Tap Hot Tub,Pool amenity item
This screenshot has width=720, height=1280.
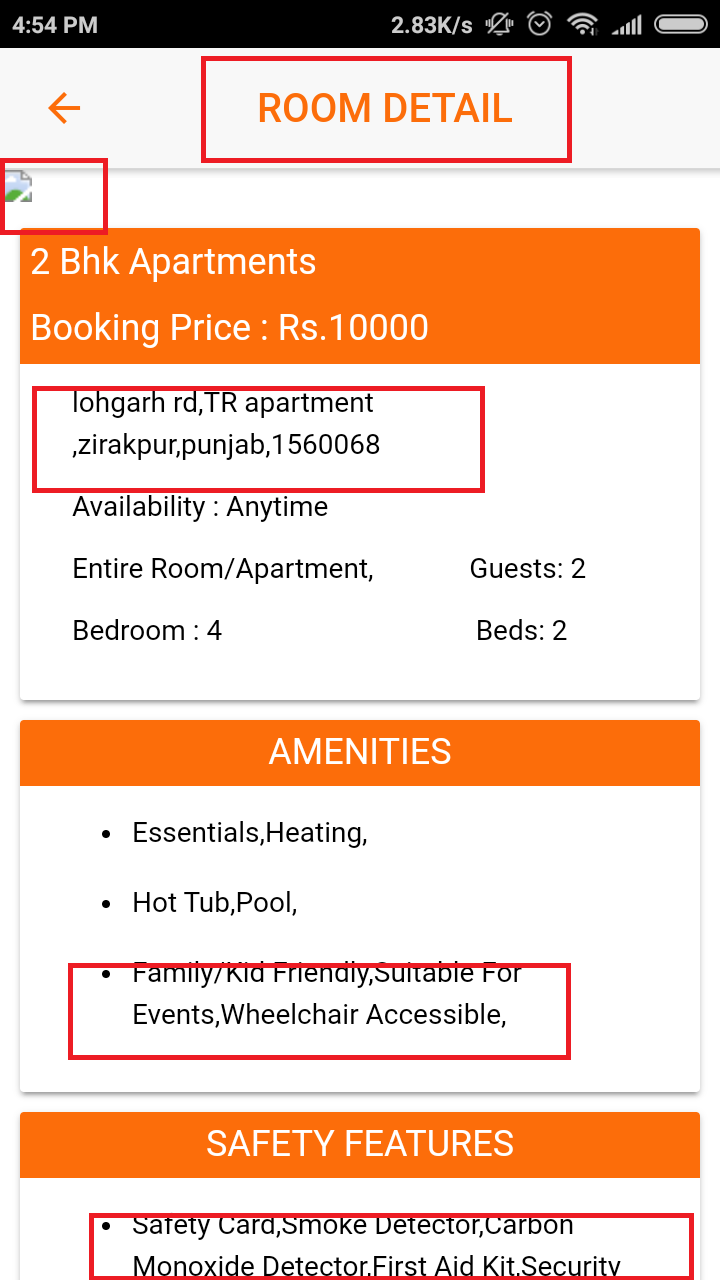215,903
